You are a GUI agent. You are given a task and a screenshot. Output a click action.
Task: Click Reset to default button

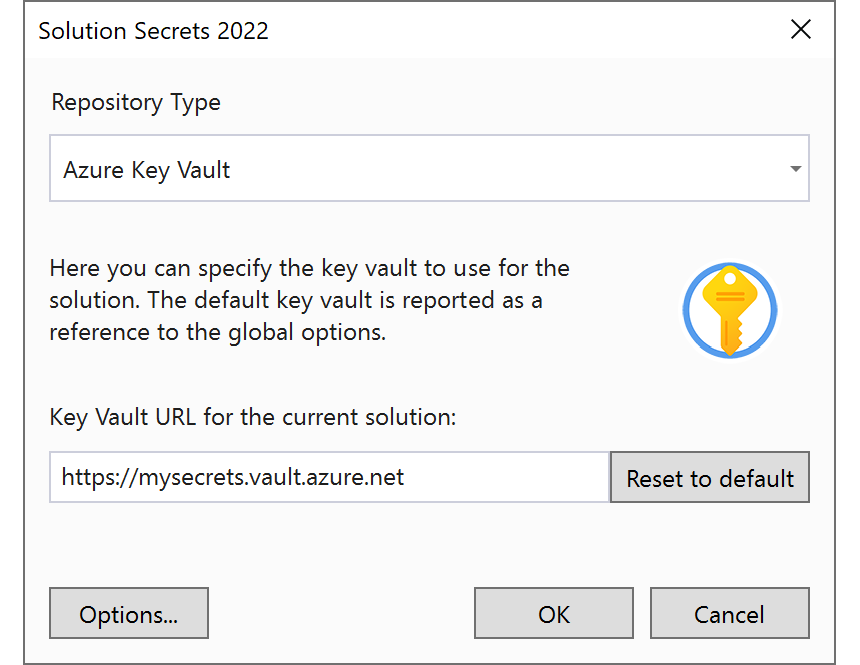point(710,477)
